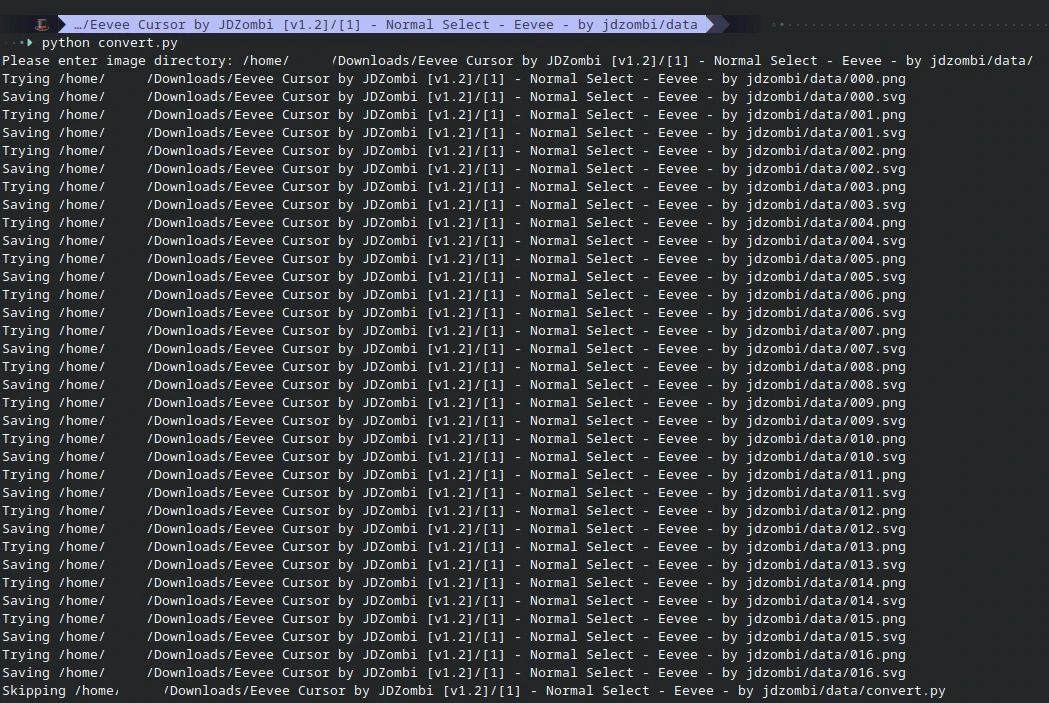
Task: Pick the Saving line for 016.svg
Action: [454, 674]
